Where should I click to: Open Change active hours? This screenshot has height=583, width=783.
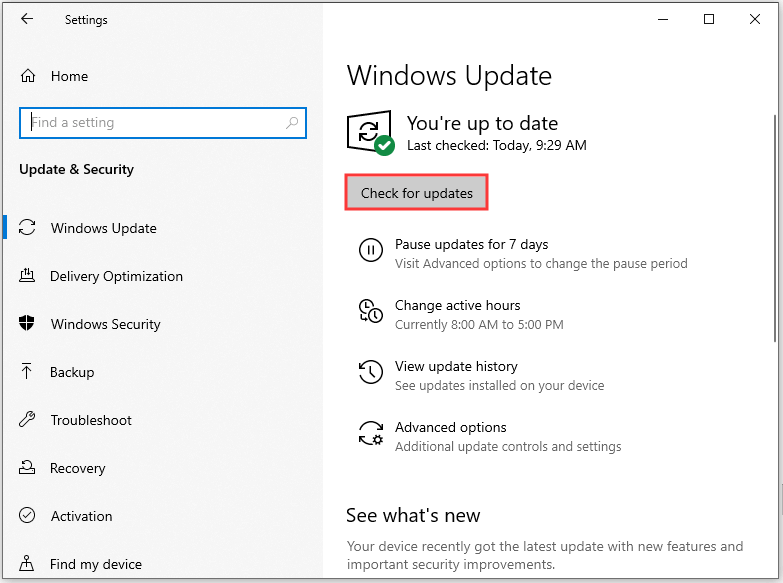[x=457, y=305]
